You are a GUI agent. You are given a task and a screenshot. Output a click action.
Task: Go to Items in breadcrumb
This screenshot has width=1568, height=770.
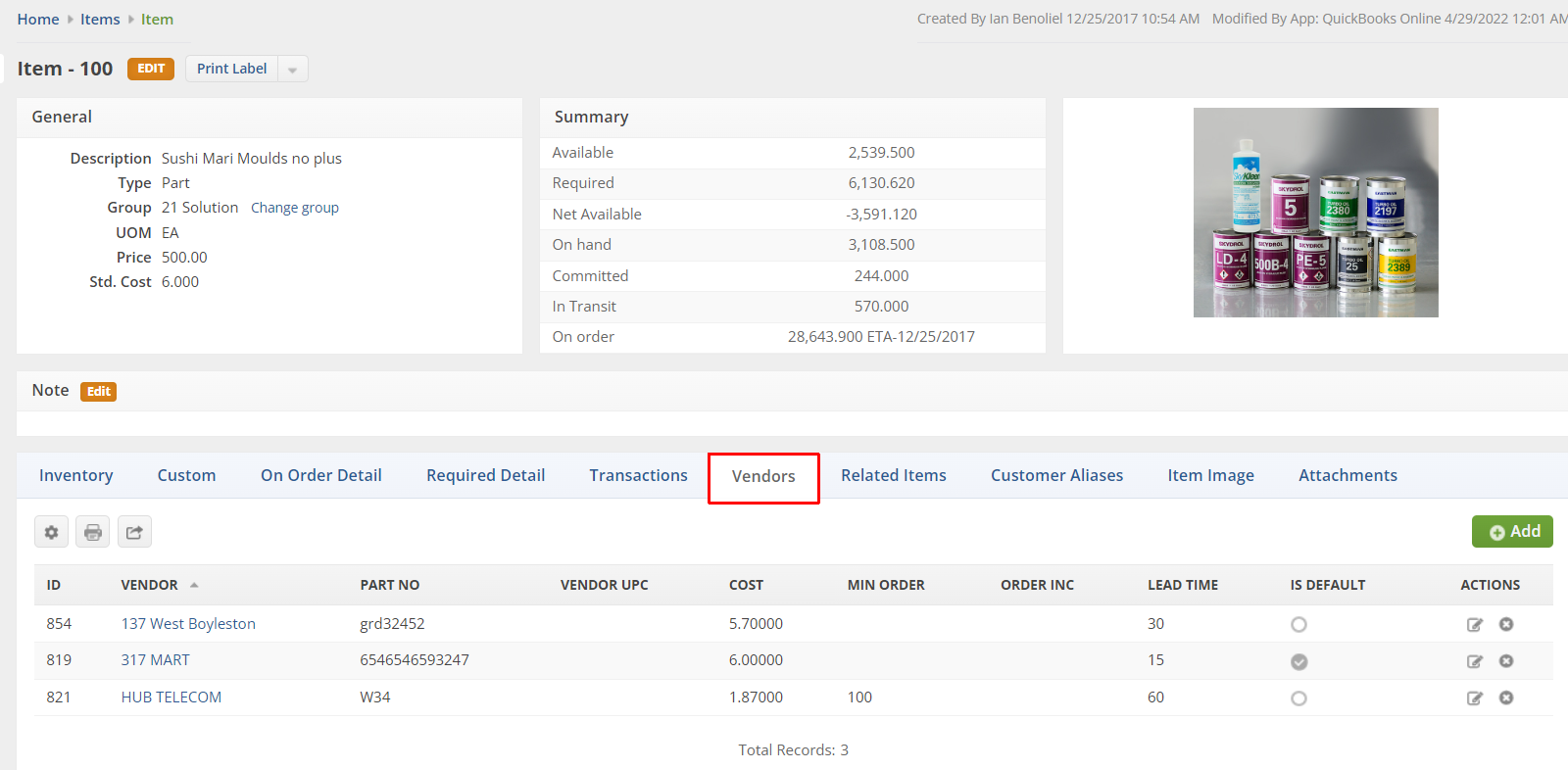(100, 20)
